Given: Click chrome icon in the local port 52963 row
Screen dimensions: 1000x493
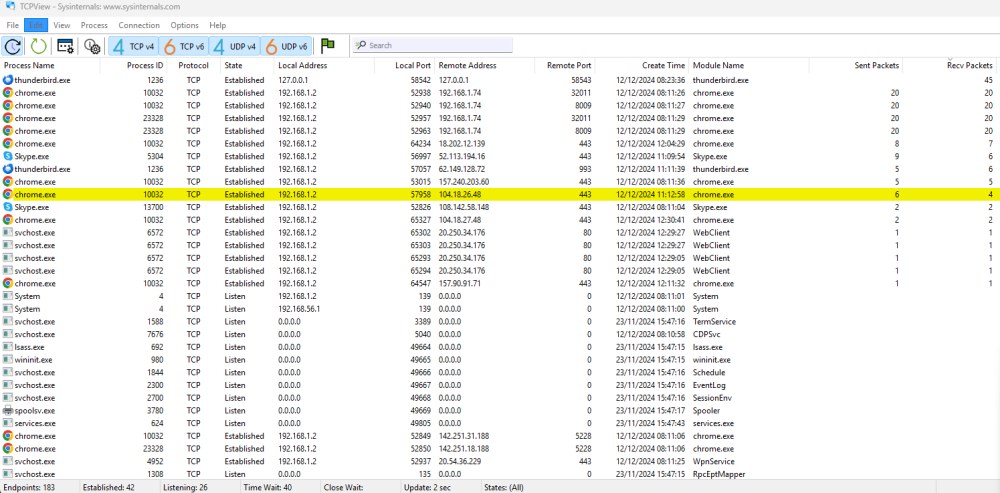Looking at the screenshot, I should tap(8, 131).
